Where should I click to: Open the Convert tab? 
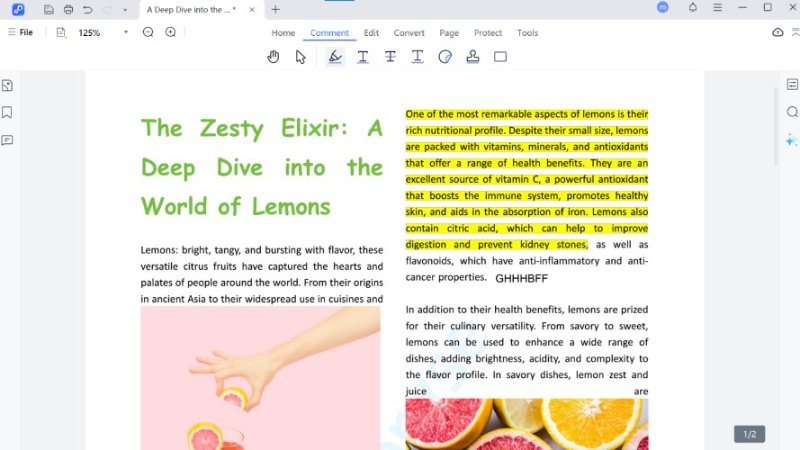tap(409, 33)
